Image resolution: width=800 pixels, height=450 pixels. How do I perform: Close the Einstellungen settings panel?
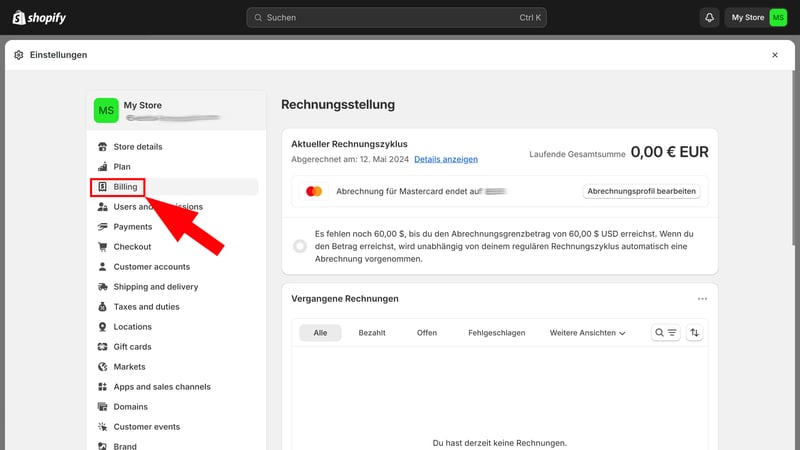[x=774, y=55]
